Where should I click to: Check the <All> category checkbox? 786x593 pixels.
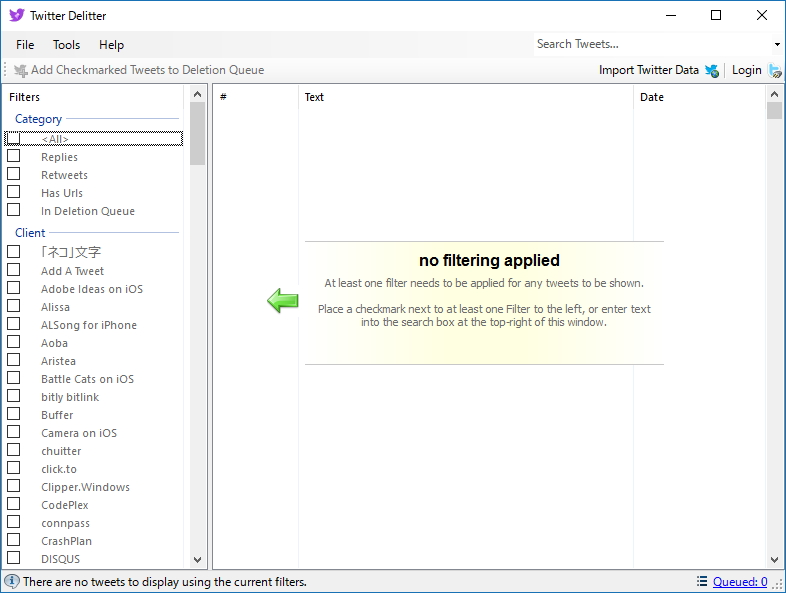pos(14,138)
